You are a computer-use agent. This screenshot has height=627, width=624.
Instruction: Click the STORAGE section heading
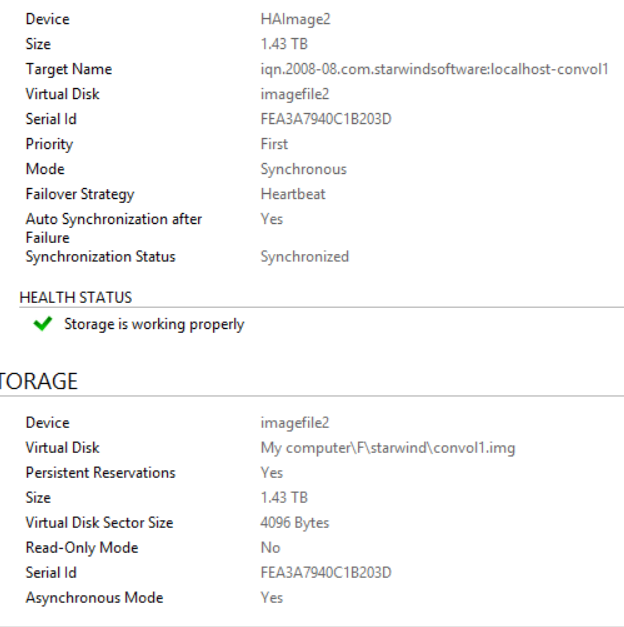38,381
